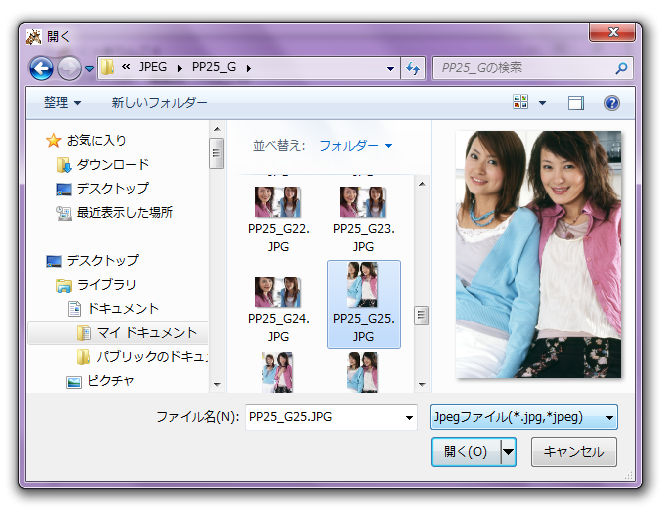
Task: Select PP25_G23.JPG thumbnail
Action: (363, 202)
